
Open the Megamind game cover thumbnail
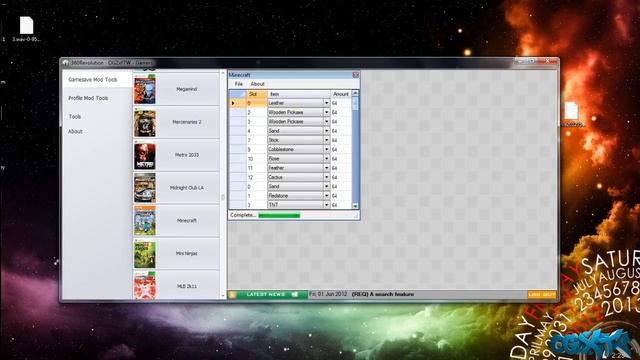144,89
